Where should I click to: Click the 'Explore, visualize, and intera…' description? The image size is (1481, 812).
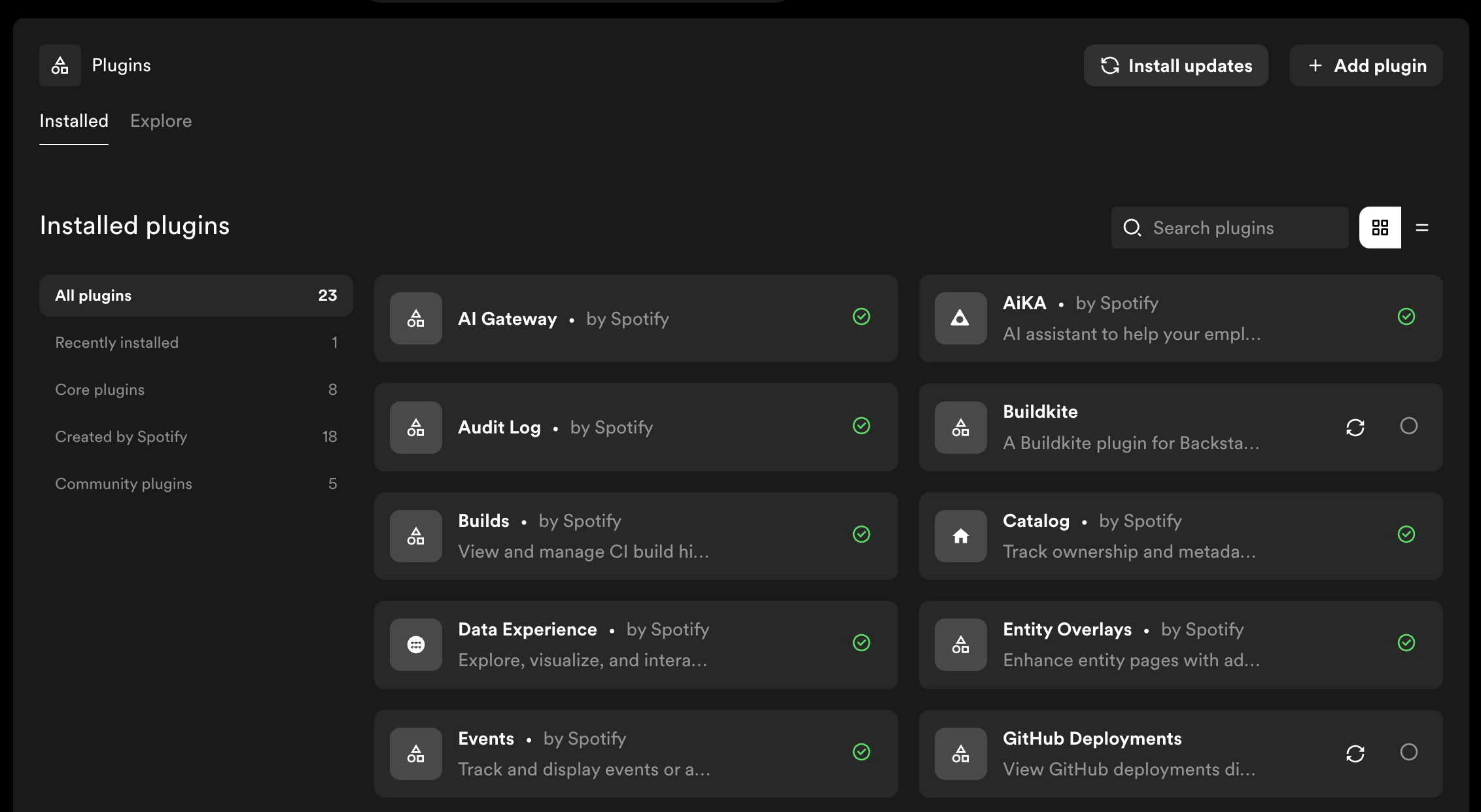click(582, 660)
